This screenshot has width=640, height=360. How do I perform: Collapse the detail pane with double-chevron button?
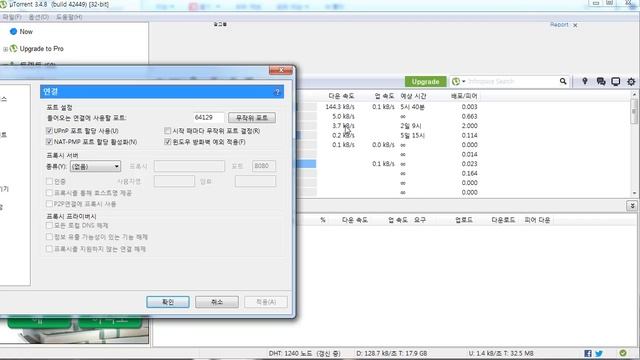632,206
